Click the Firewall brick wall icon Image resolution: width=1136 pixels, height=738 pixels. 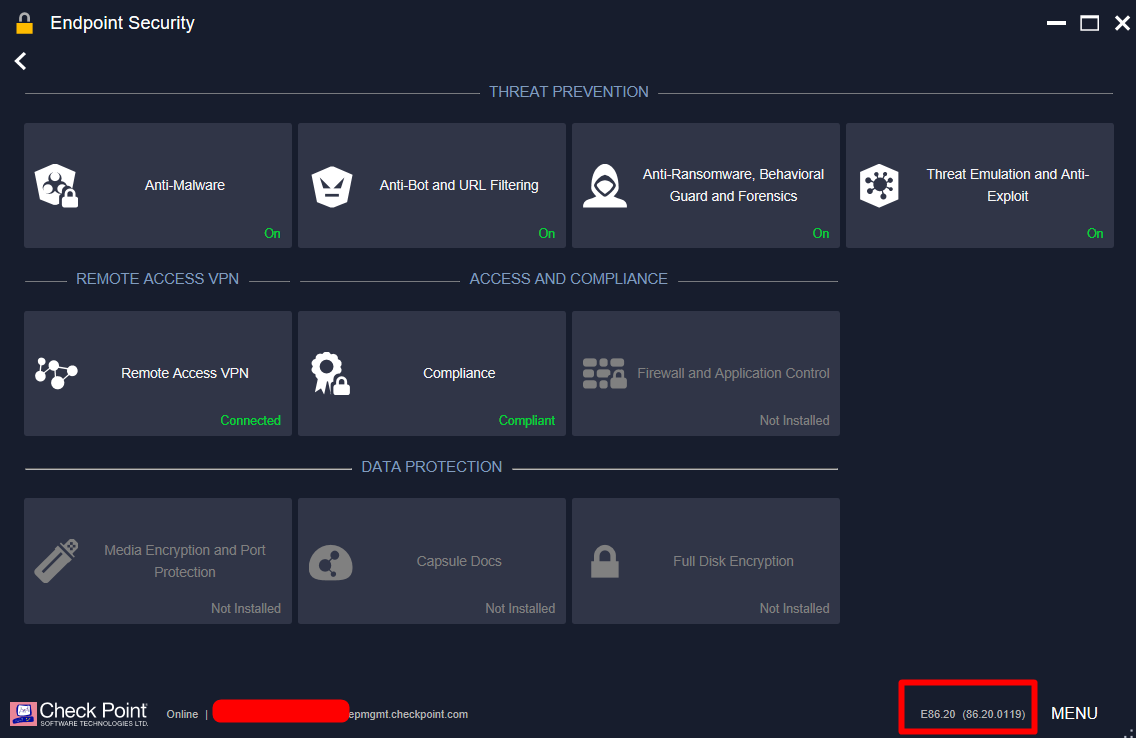(604, 374)
